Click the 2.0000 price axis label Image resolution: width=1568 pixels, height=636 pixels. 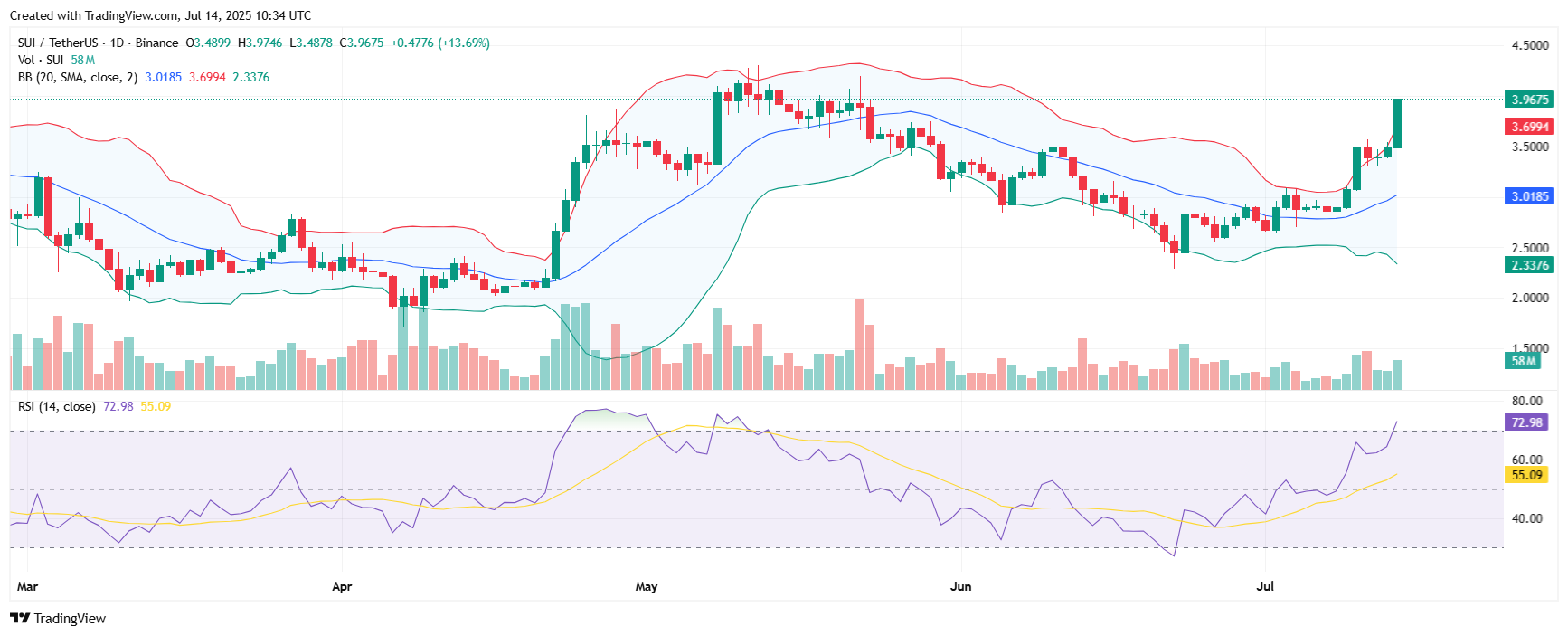(1530, 298)
